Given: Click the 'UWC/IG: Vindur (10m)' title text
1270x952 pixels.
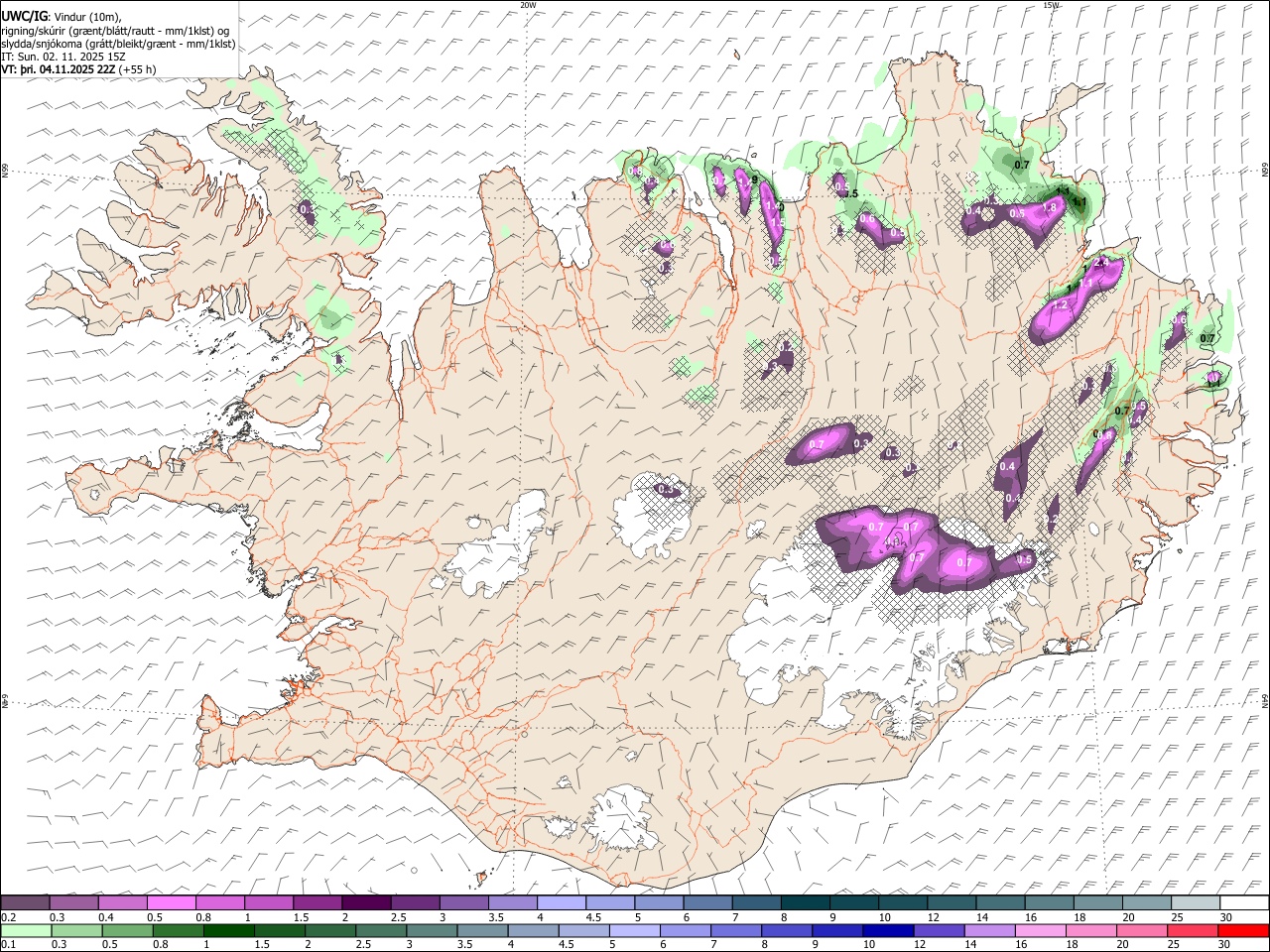Looking at the screenshot, I should 61,17.
